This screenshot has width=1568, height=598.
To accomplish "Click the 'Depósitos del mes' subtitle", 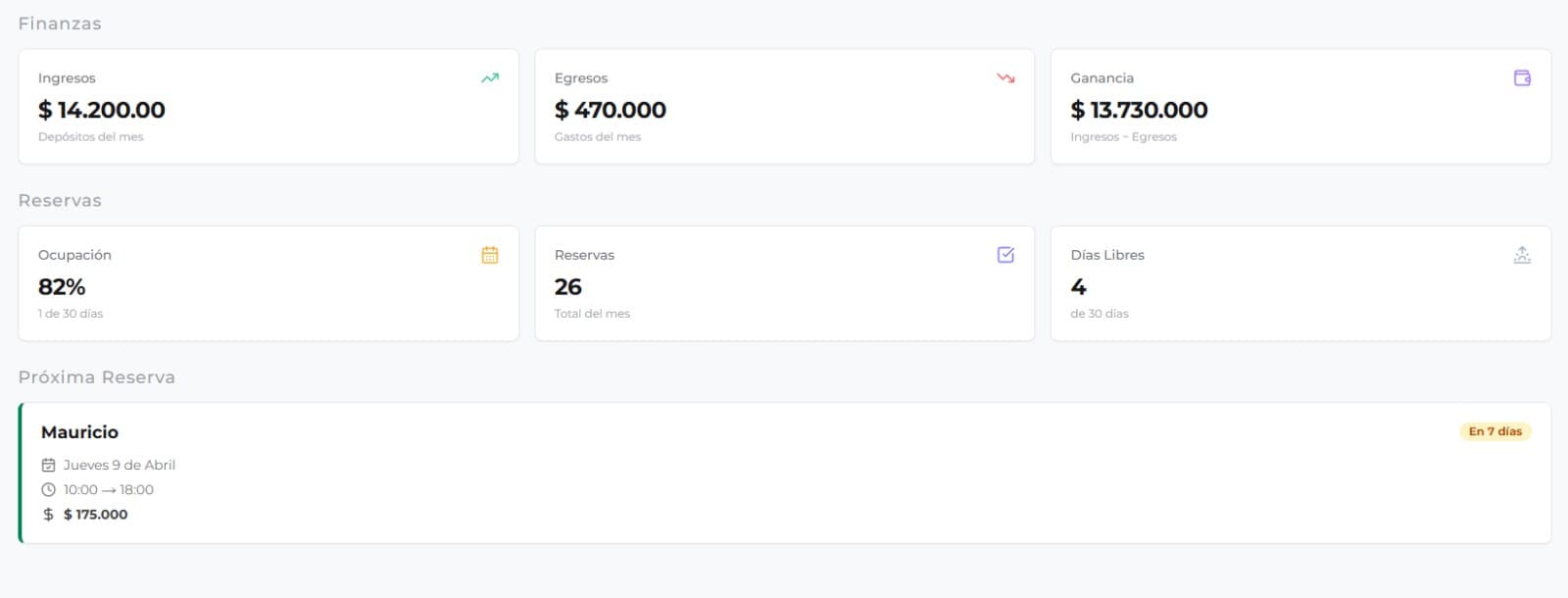I will pyautogui.click(x=91, y=137).
